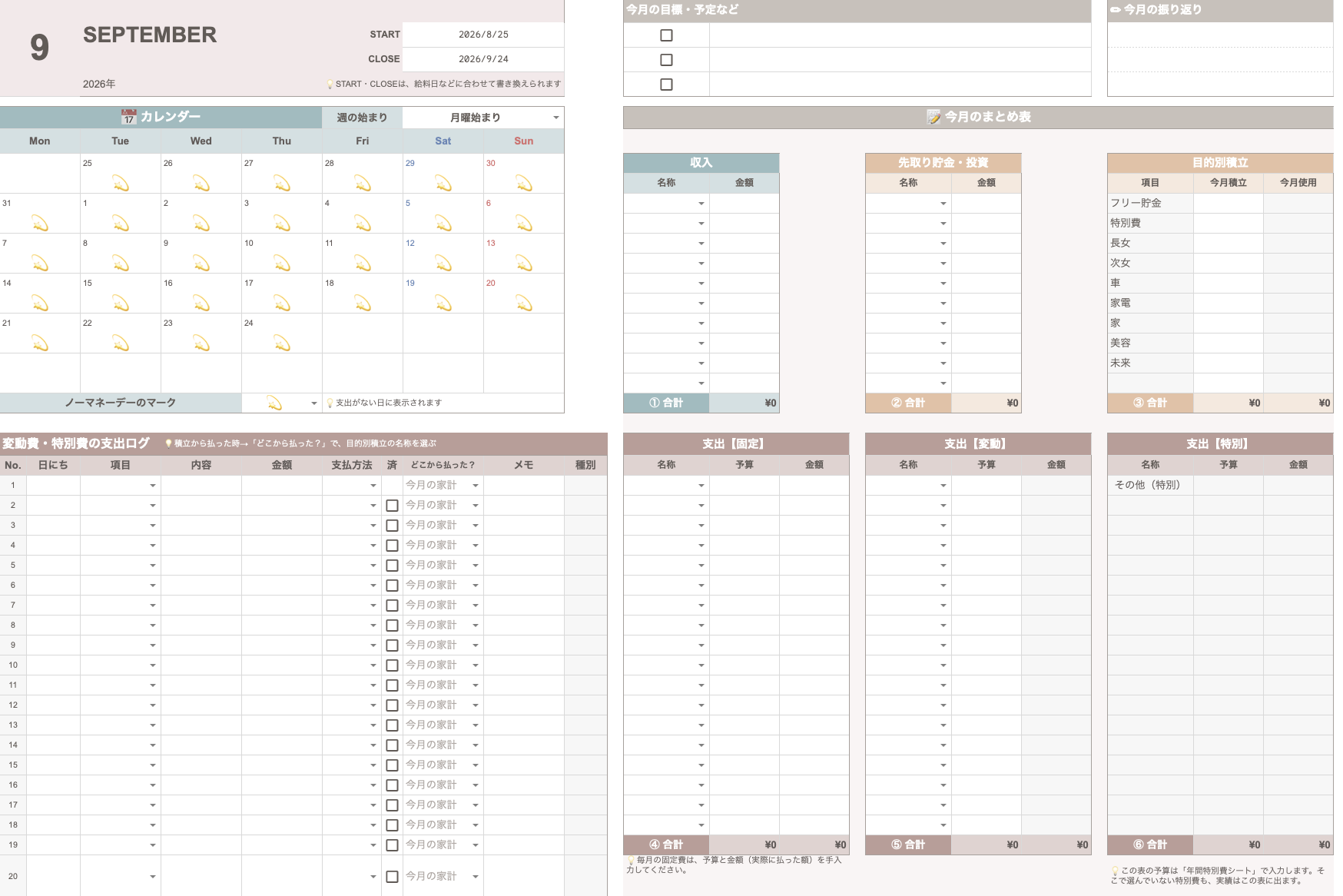Click the no-money-day icon on Saturday 5

point(443,224)
